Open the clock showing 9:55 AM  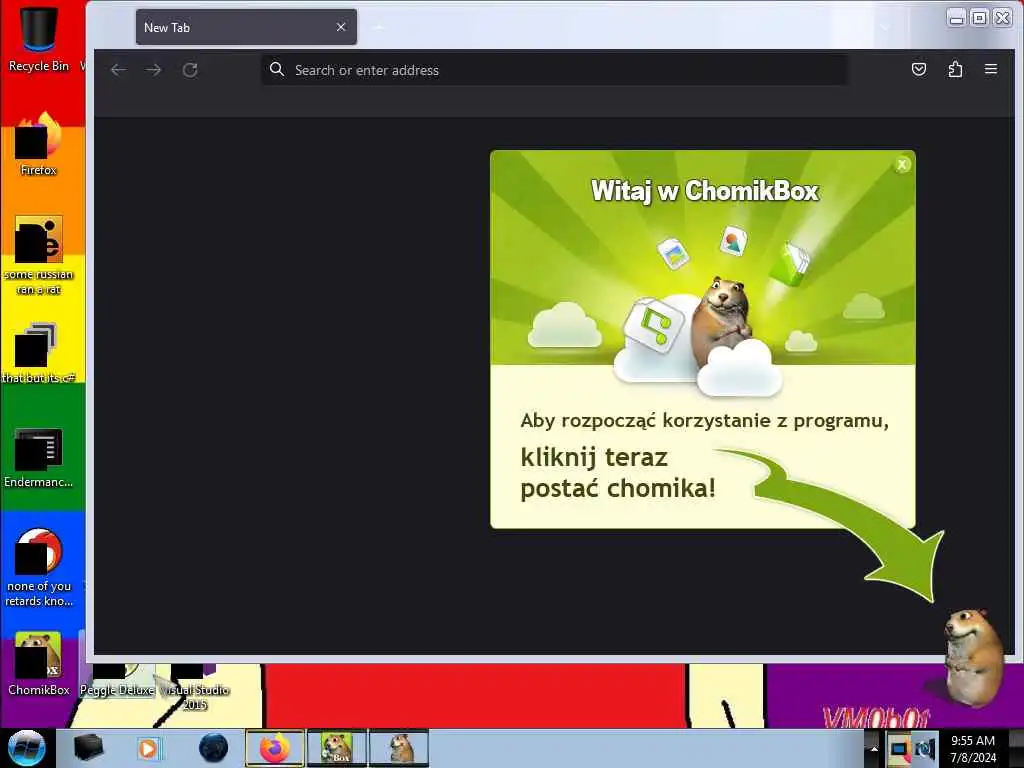coord(973,748)
